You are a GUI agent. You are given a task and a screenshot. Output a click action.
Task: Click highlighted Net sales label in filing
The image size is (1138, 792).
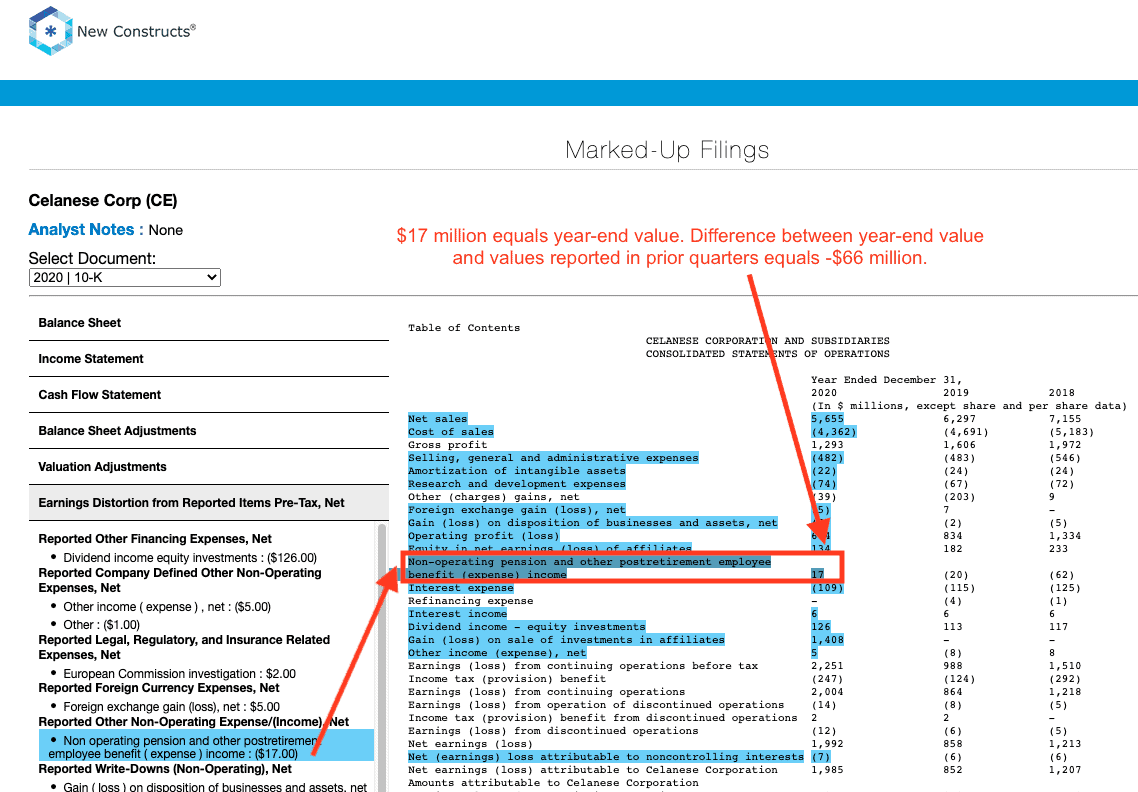coord(438,419)
